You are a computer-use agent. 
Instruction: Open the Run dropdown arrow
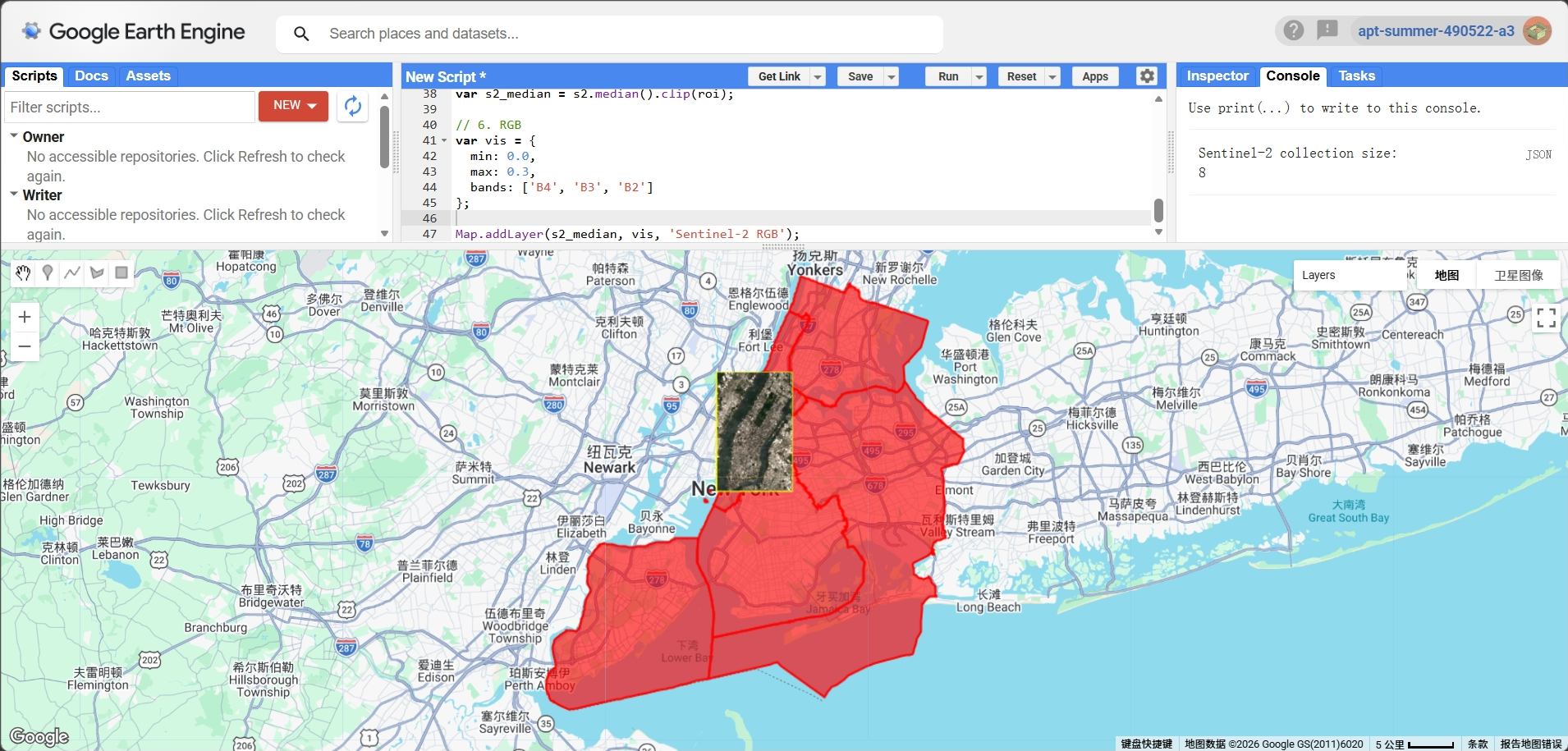pos(979,76)
